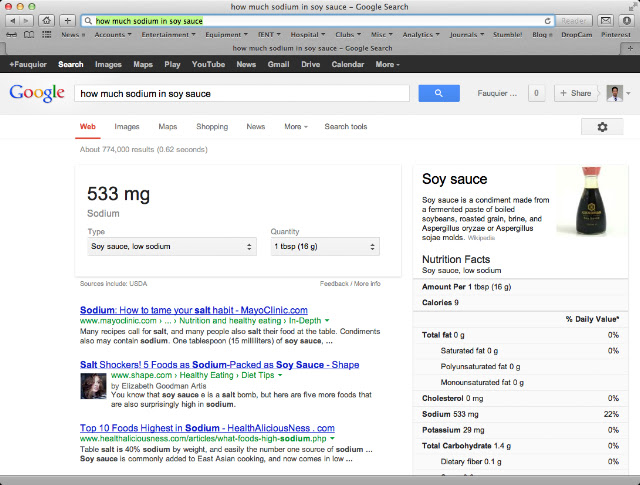
Task: Add bookmark with plus toolbar button
Action: (68, 20)
